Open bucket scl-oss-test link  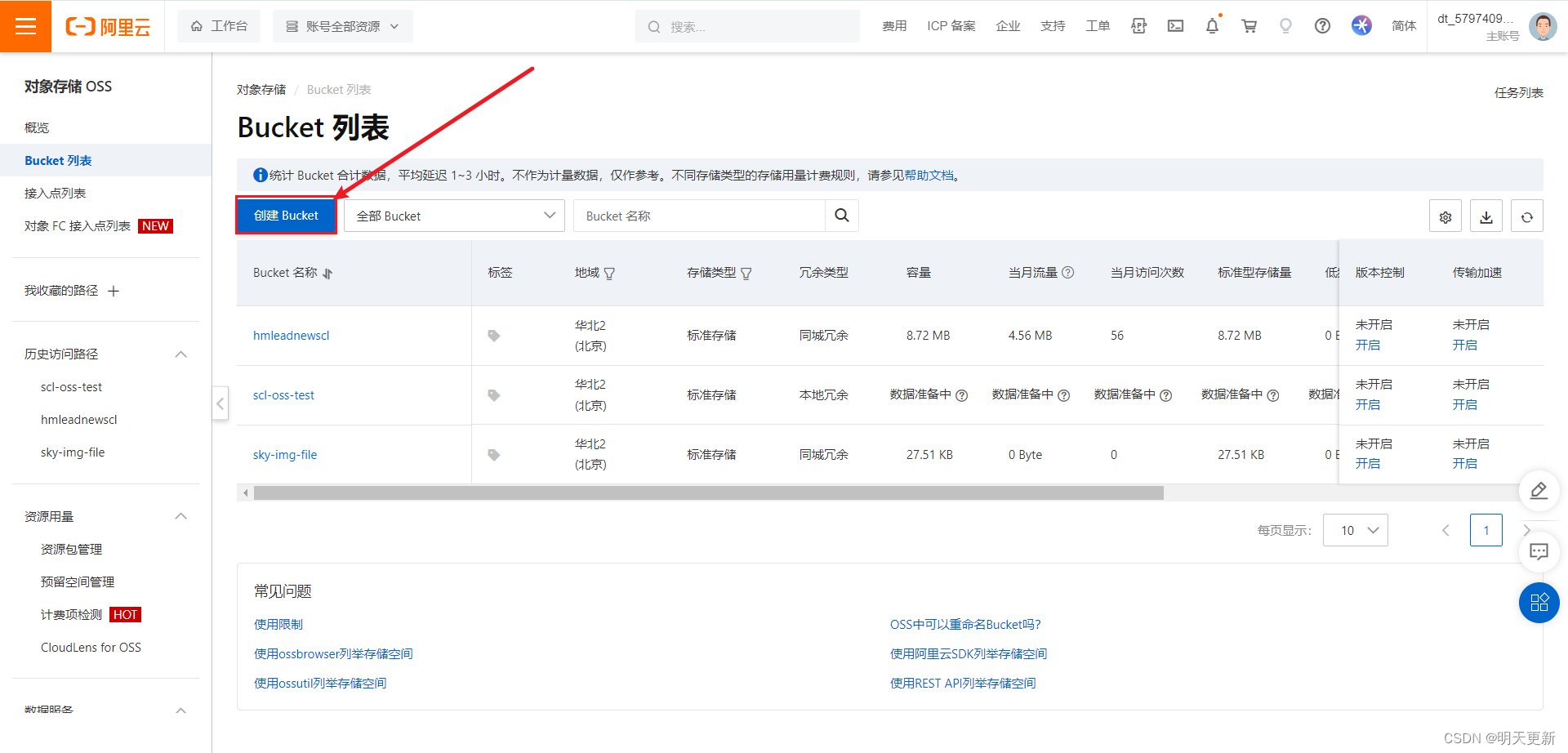283,395
